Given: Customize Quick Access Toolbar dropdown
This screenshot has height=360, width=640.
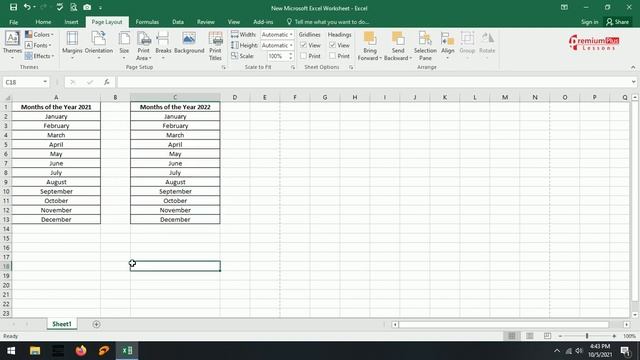Looking at the screenshot, I should 100,8.
